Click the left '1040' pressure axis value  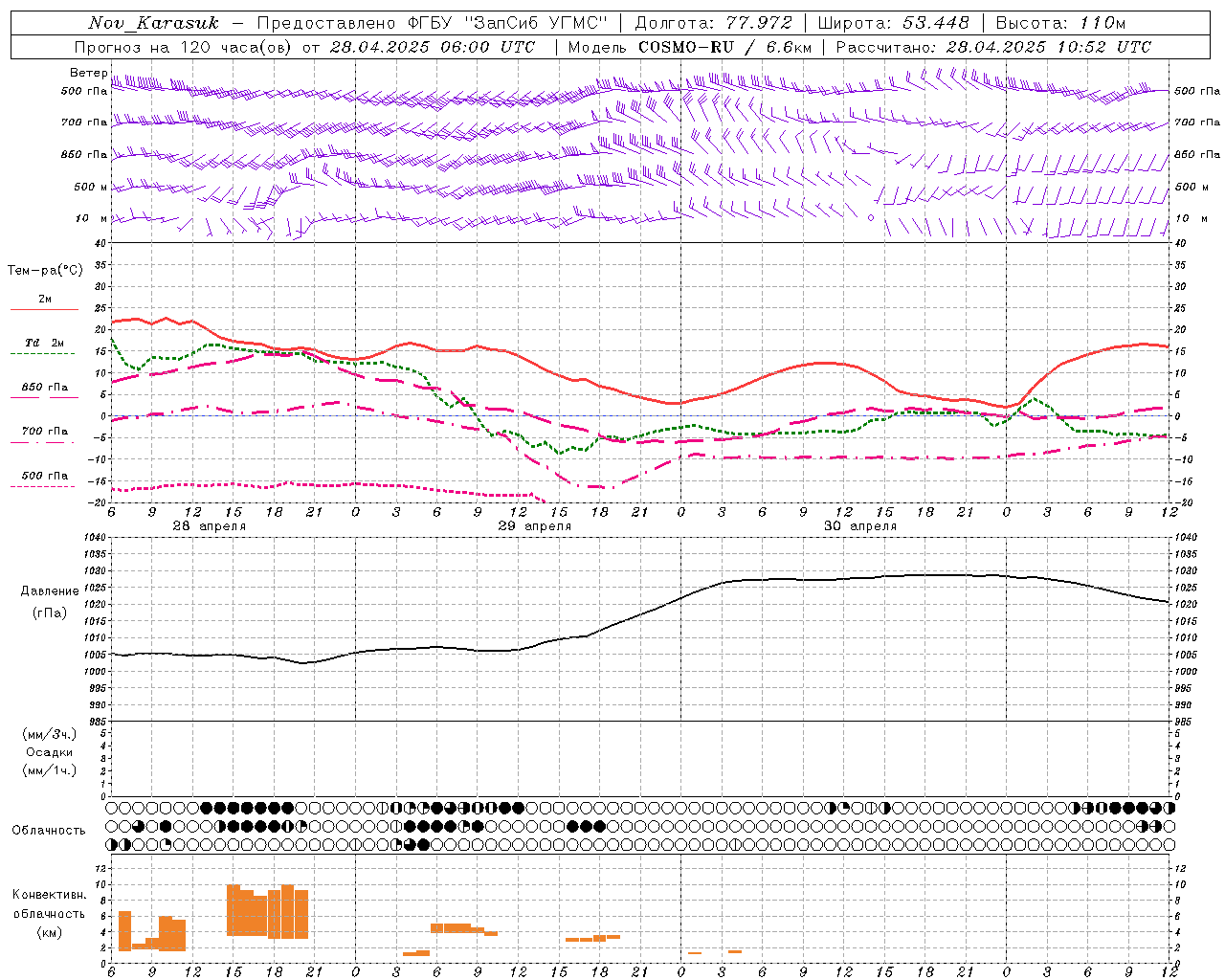[x=93, y=538]
